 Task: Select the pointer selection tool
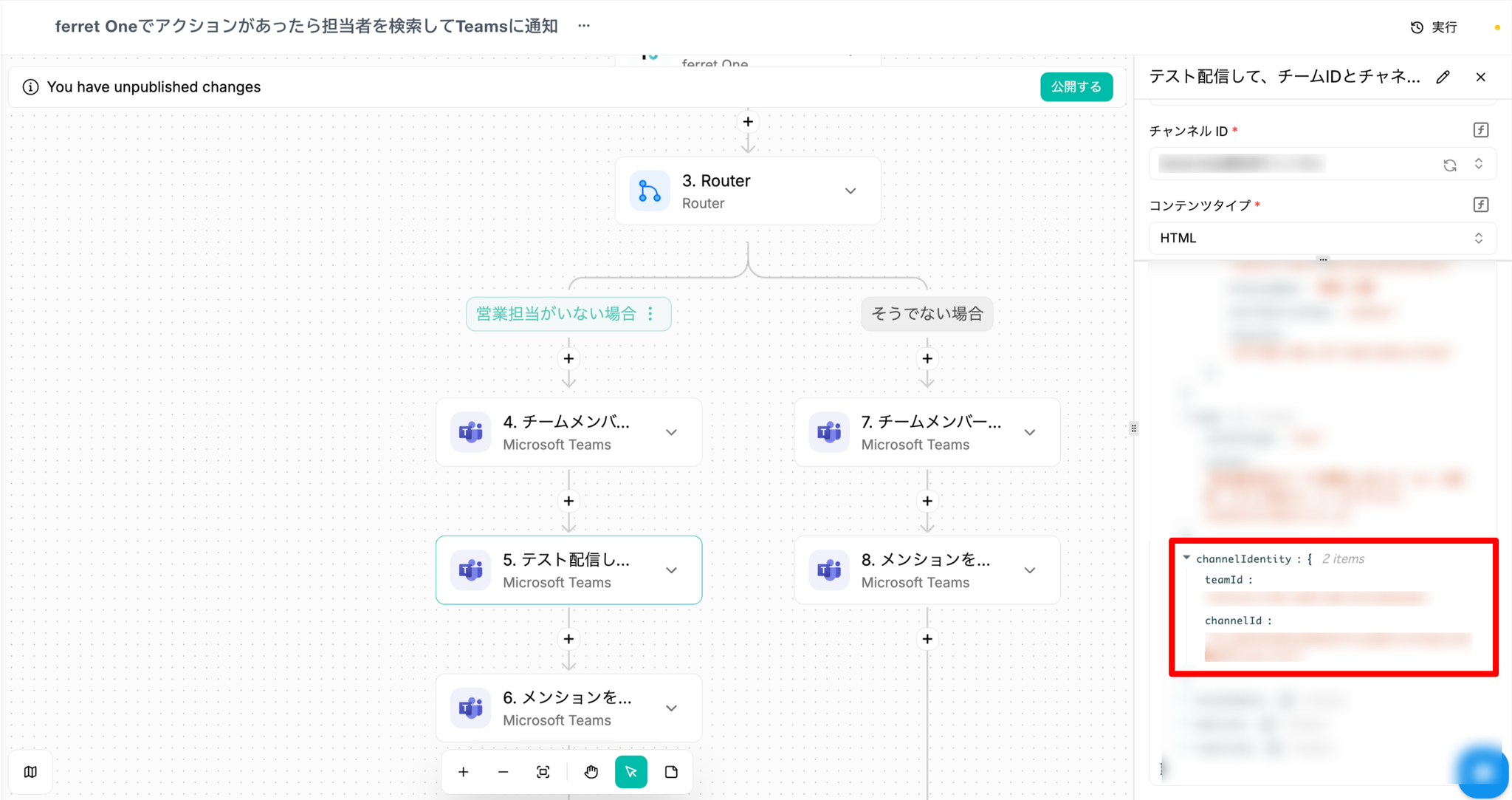[x=631, y=772]
